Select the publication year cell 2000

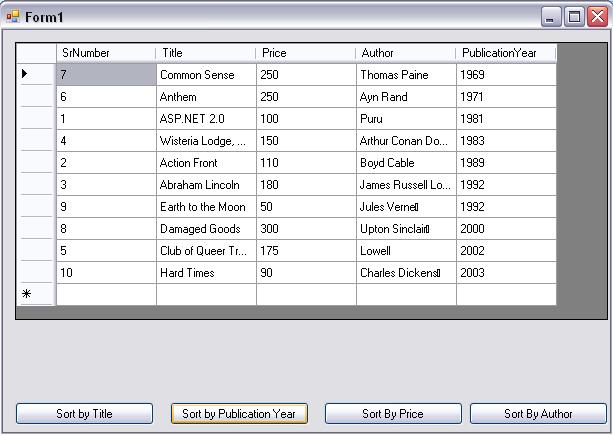click(507, 229)
